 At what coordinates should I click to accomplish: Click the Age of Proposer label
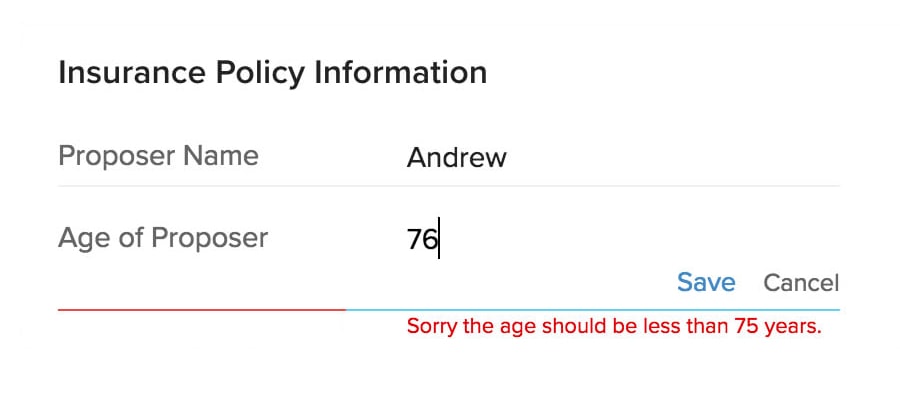click(x=163, y=238)
